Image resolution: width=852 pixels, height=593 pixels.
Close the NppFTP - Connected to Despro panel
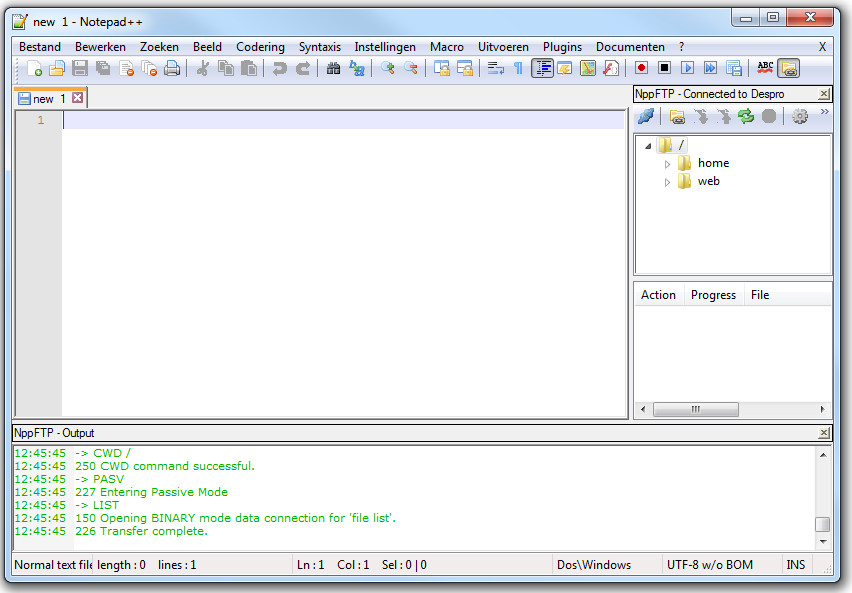[824, 94]
